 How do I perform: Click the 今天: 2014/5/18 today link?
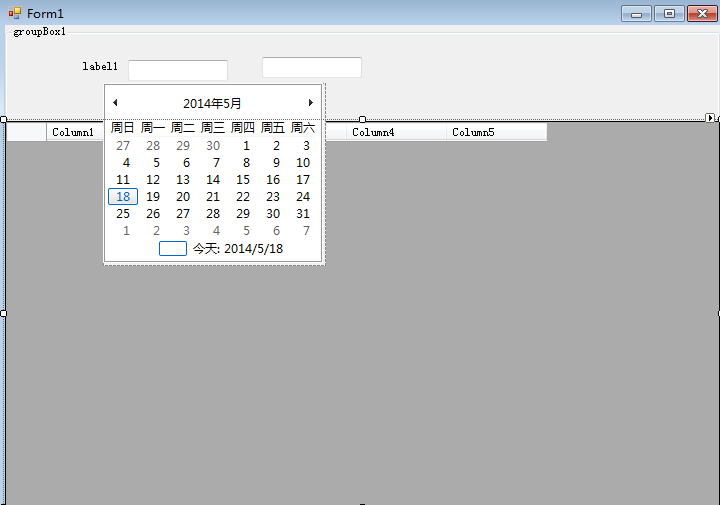click(x=238, y=248)
